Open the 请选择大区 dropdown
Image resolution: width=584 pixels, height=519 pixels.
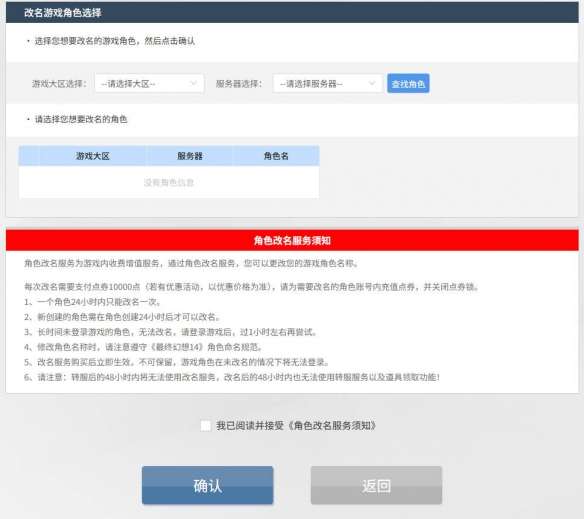point(149,83)
